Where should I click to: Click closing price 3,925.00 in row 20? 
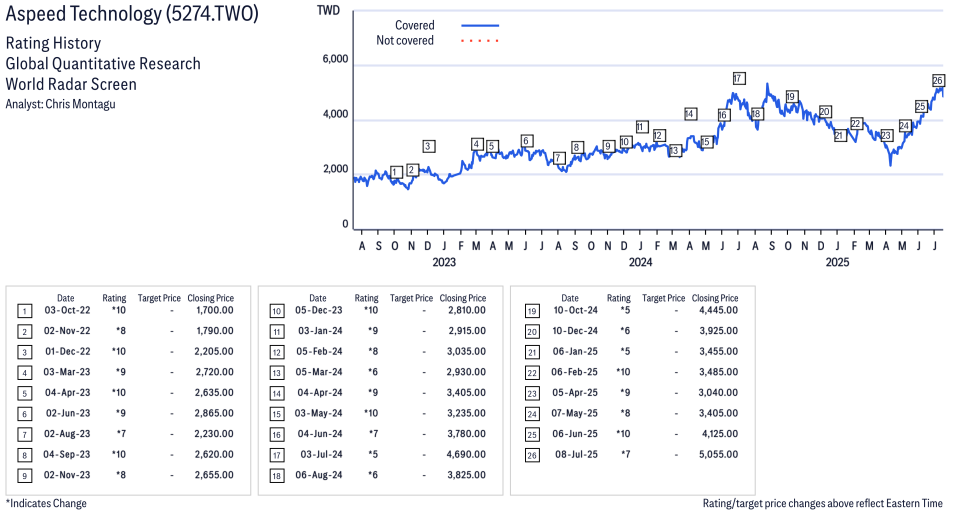pos(719,330)
